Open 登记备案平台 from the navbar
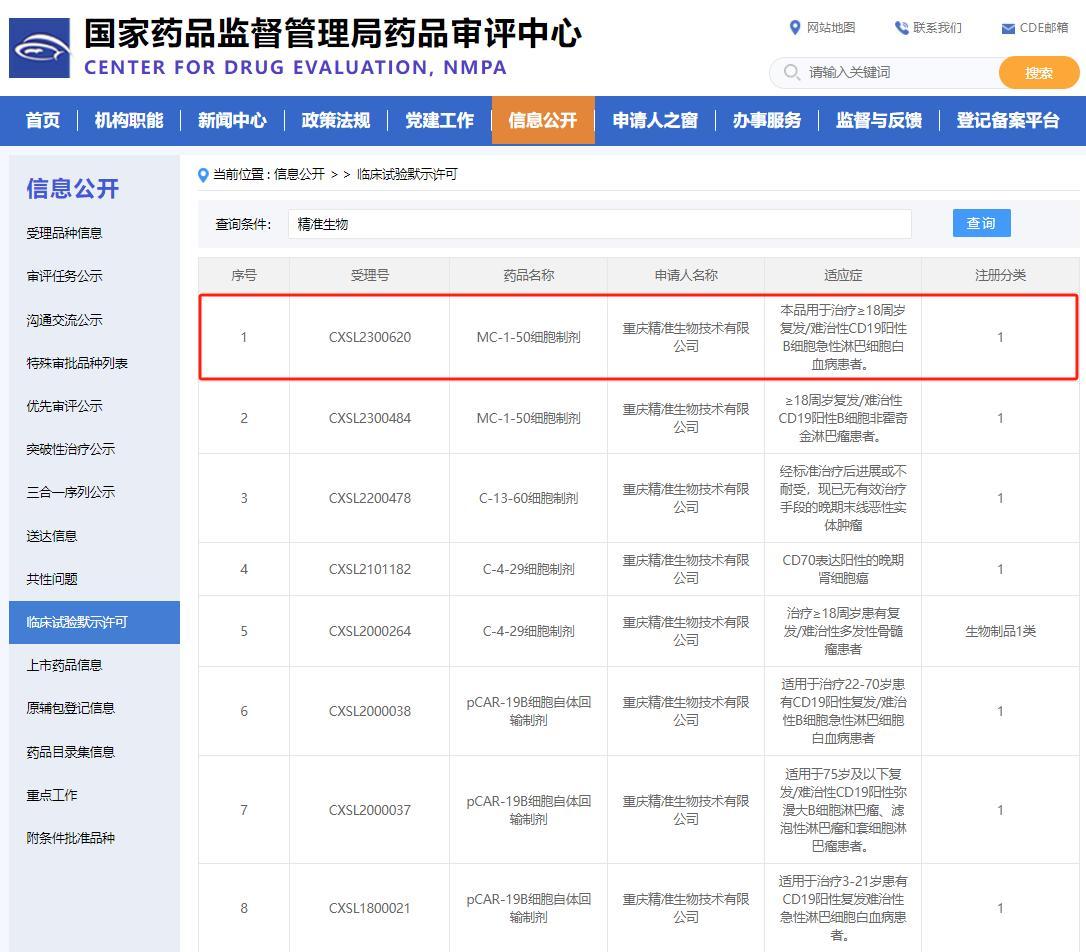The height and width of the screenshot is (952, 1086). click(x=1007, y=121)
